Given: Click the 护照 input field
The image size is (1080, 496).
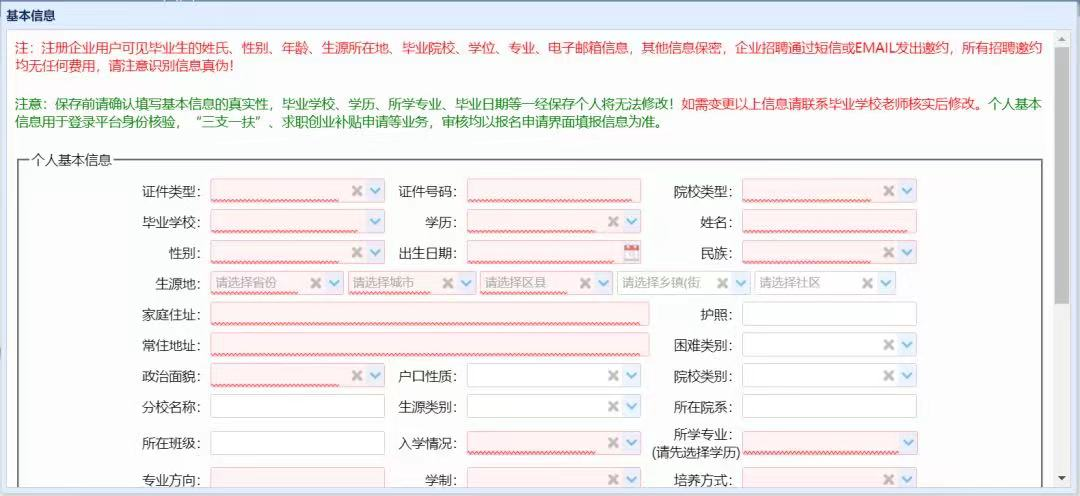Looking at the screenshot, I should click(x=829, y=314).
